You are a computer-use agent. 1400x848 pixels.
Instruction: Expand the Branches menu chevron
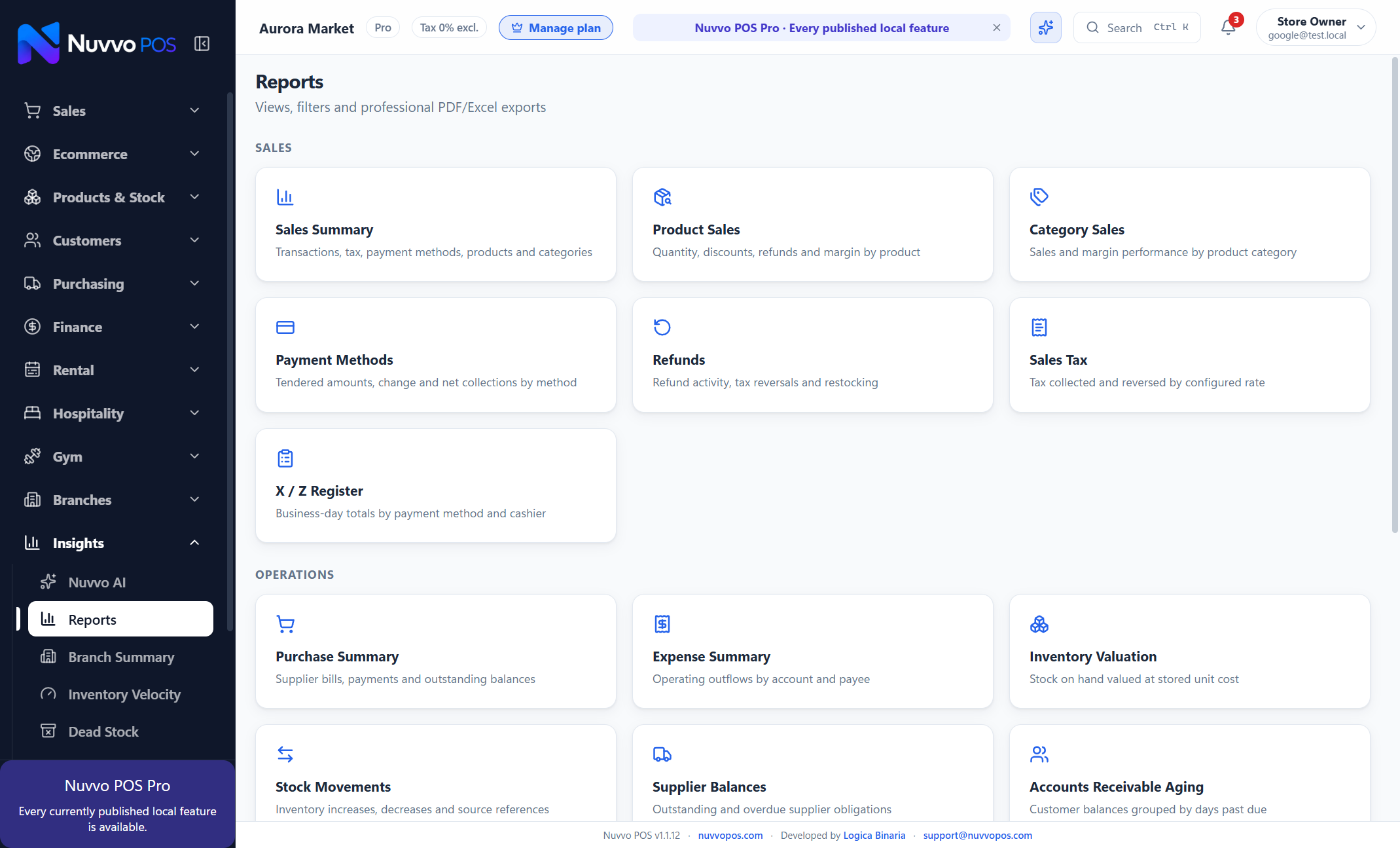tap(194, 500)
